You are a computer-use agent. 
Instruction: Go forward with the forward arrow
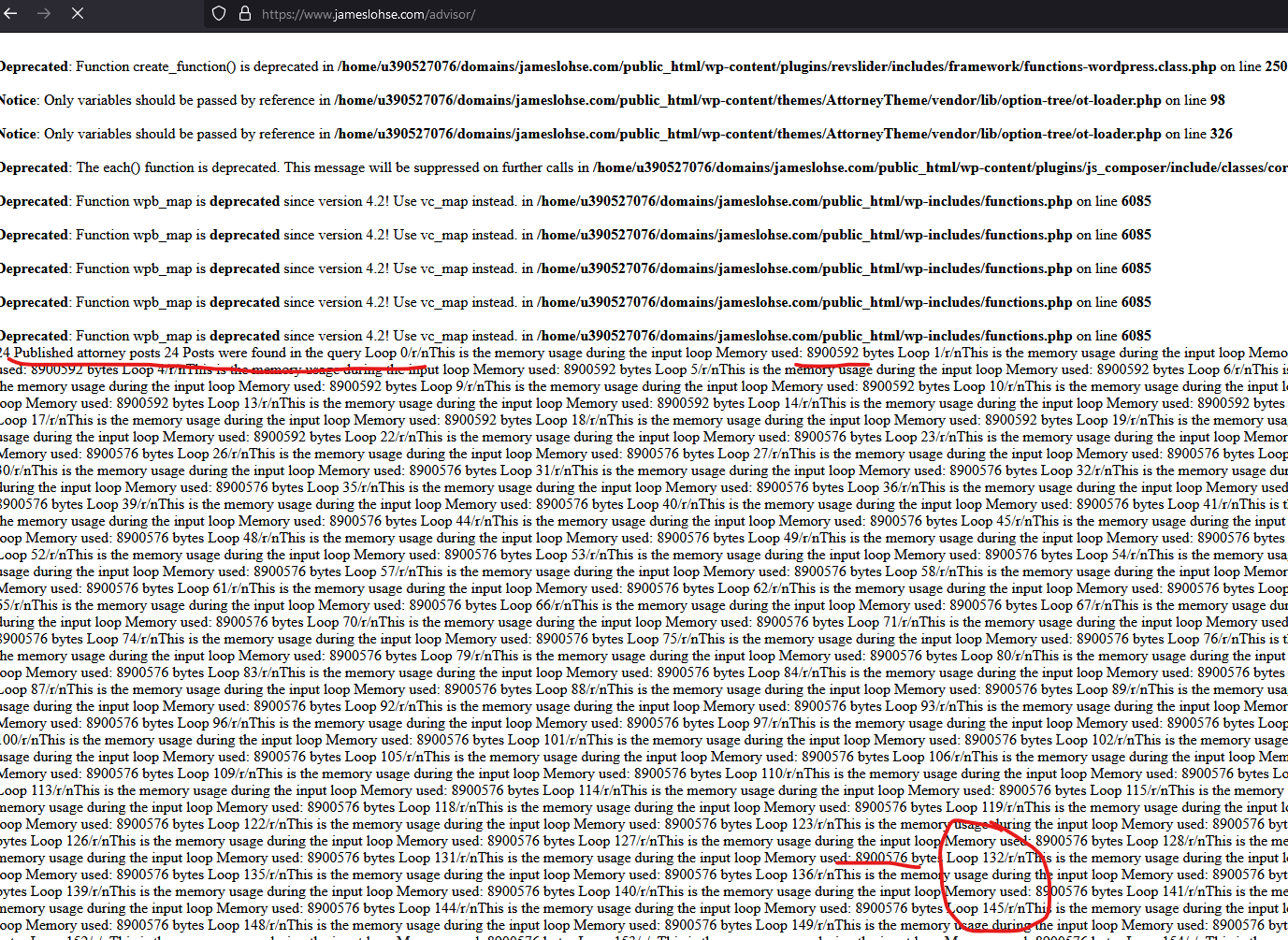44,13
